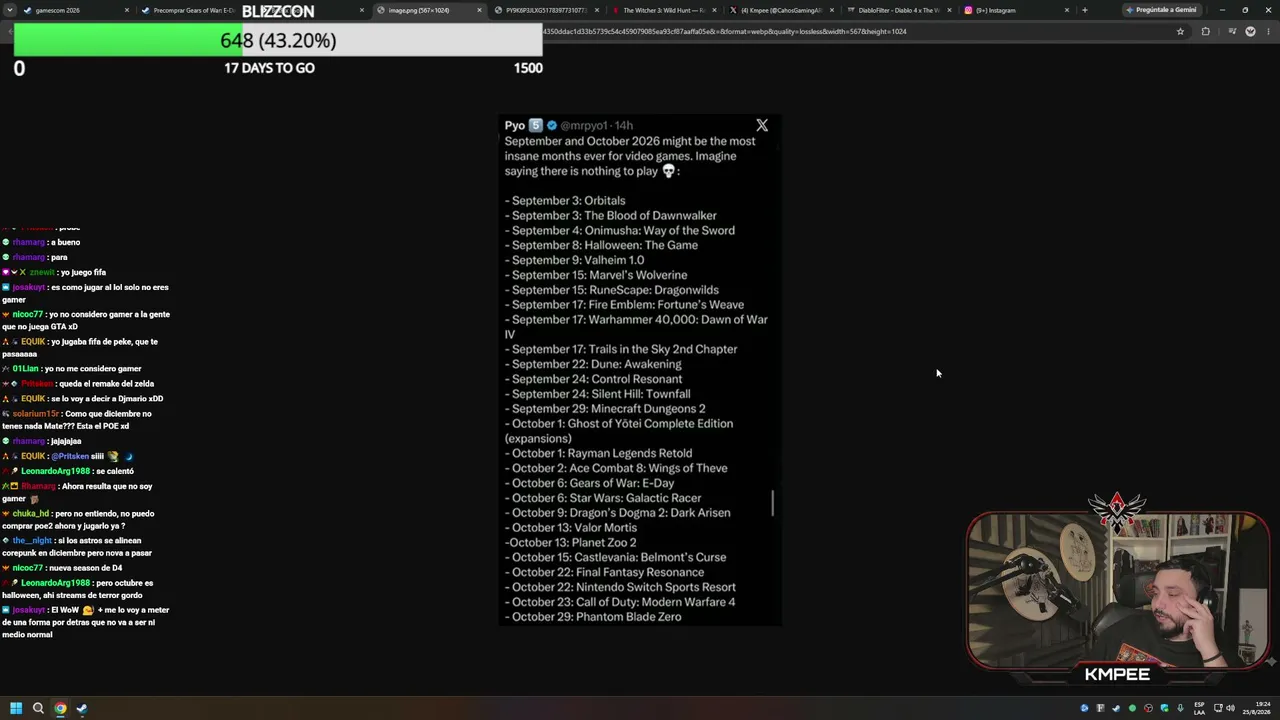Click 'October 13: Planet Zoo 2' line

click(570, 542)
